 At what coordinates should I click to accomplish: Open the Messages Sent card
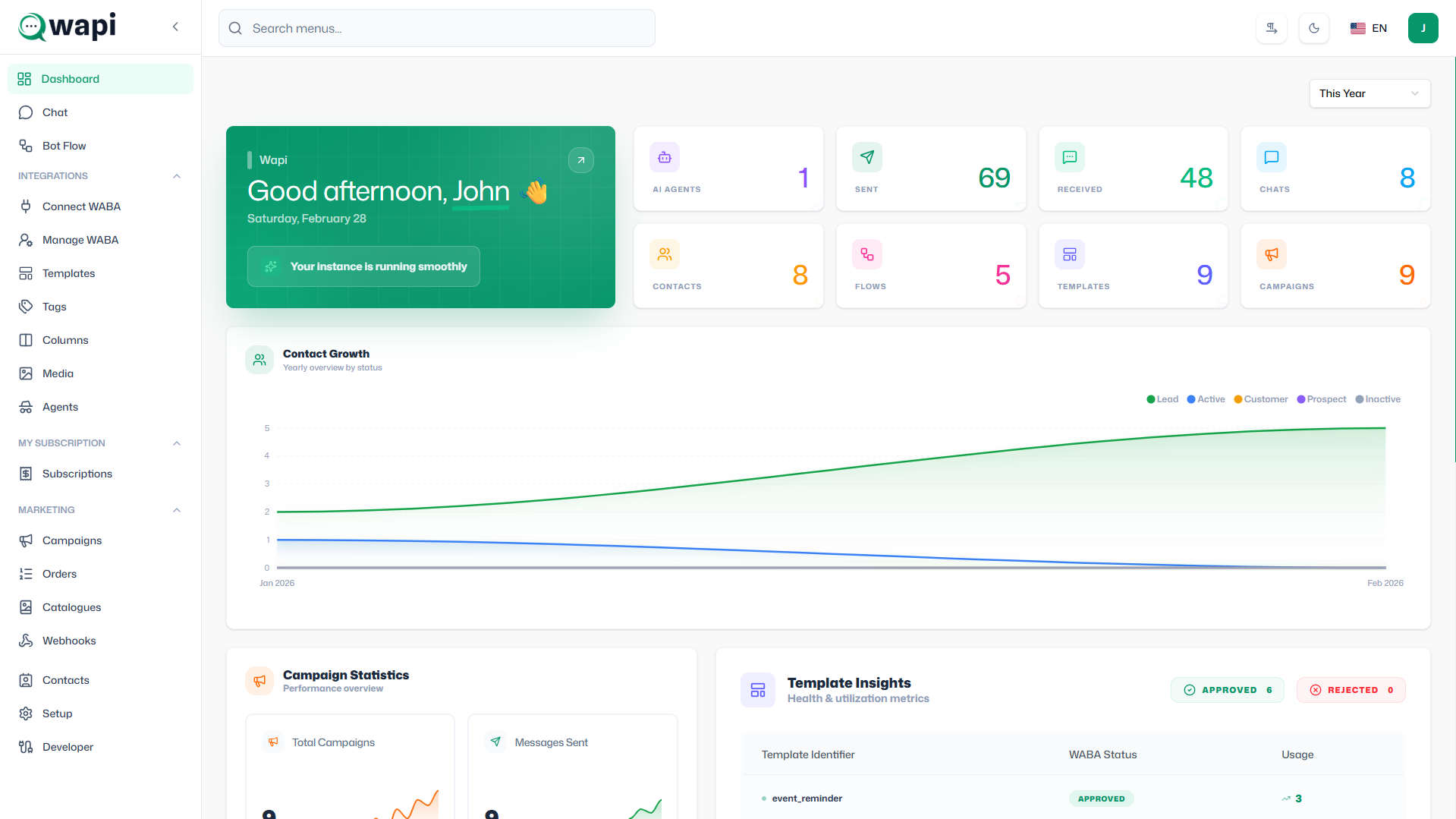pos(573,767)
